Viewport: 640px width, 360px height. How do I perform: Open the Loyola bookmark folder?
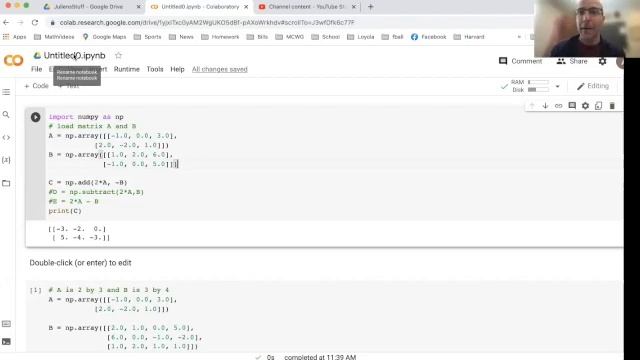(x=361, y=37)
